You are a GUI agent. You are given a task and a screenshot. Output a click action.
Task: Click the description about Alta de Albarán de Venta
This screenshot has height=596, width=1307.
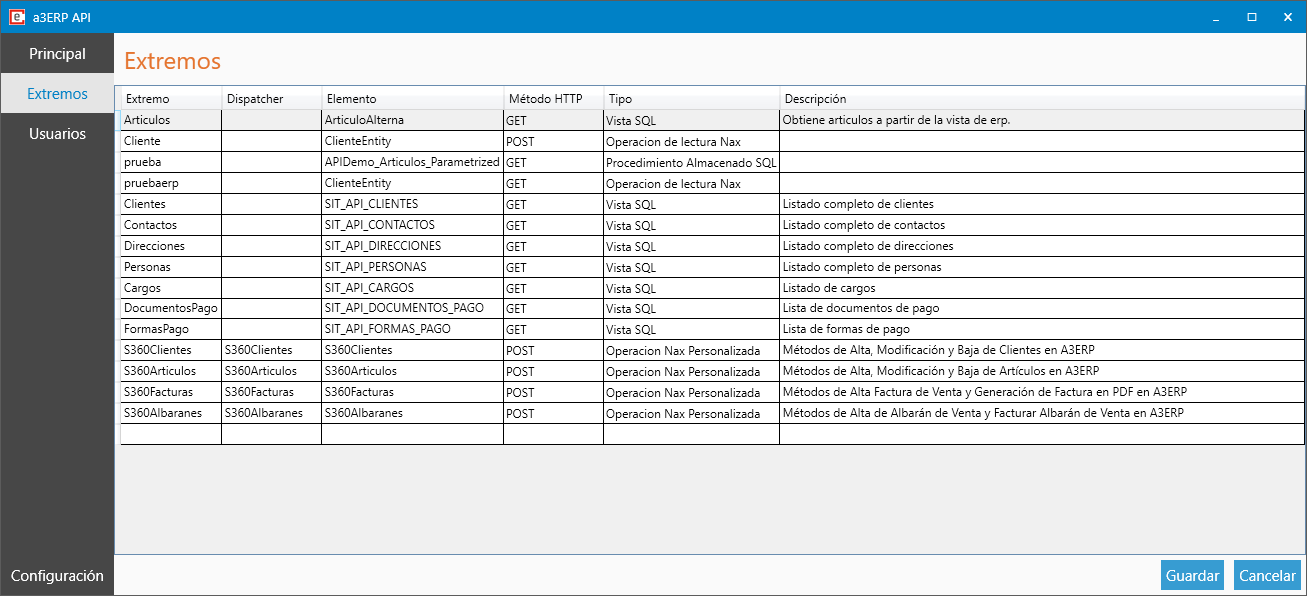(x=1042, y=413)
